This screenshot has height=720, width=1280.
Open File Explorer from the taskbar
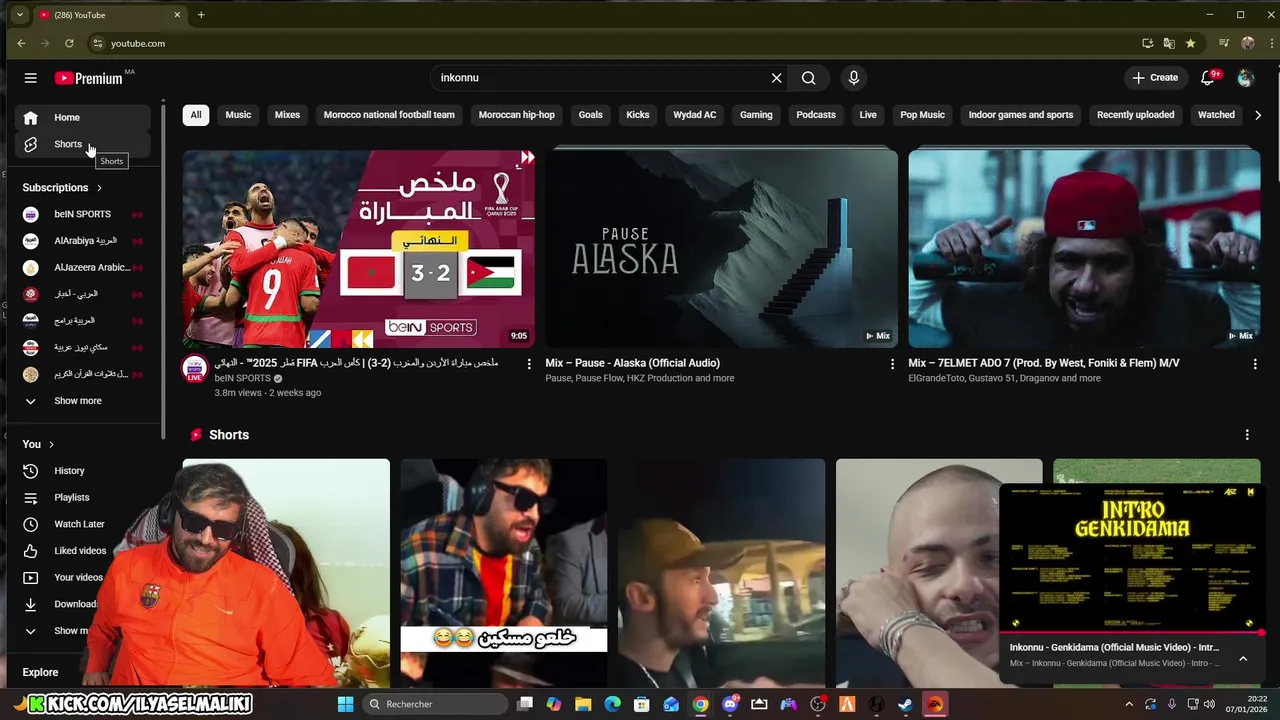tap(583, 704)
